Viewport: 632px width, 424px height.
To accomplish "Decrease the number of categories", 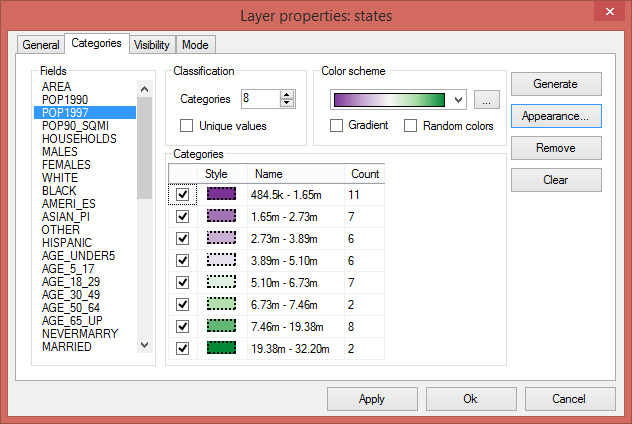I will [x=287, y=103].
